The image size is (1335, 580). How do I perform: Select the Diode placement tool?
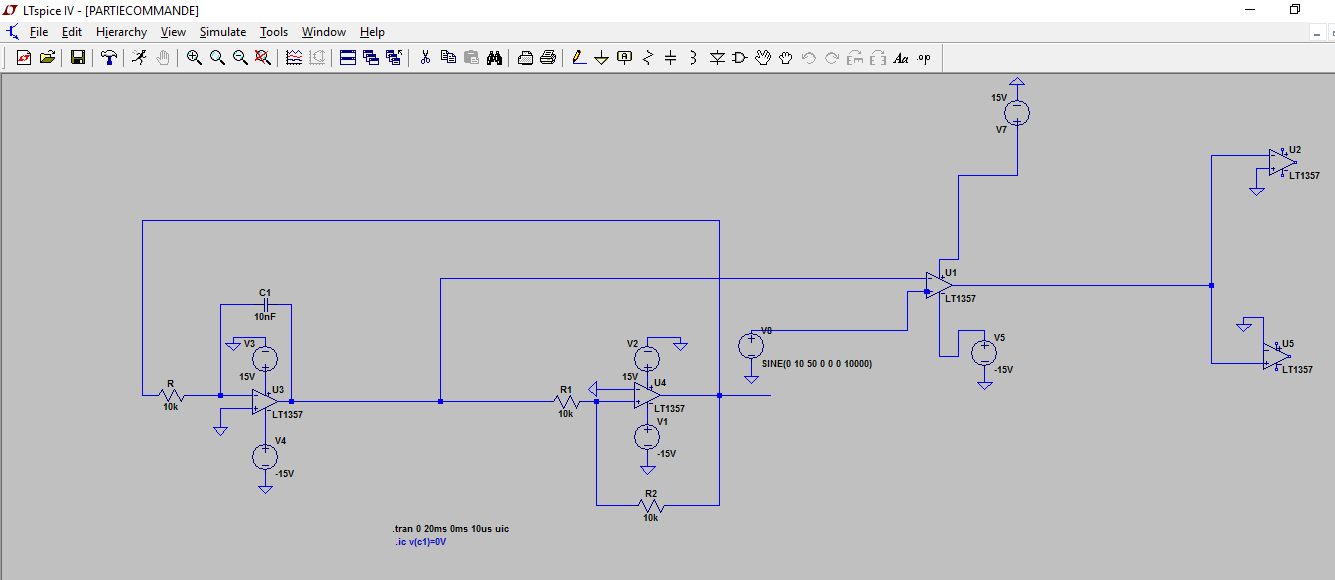pyautogui.click(x=717, y=58)
